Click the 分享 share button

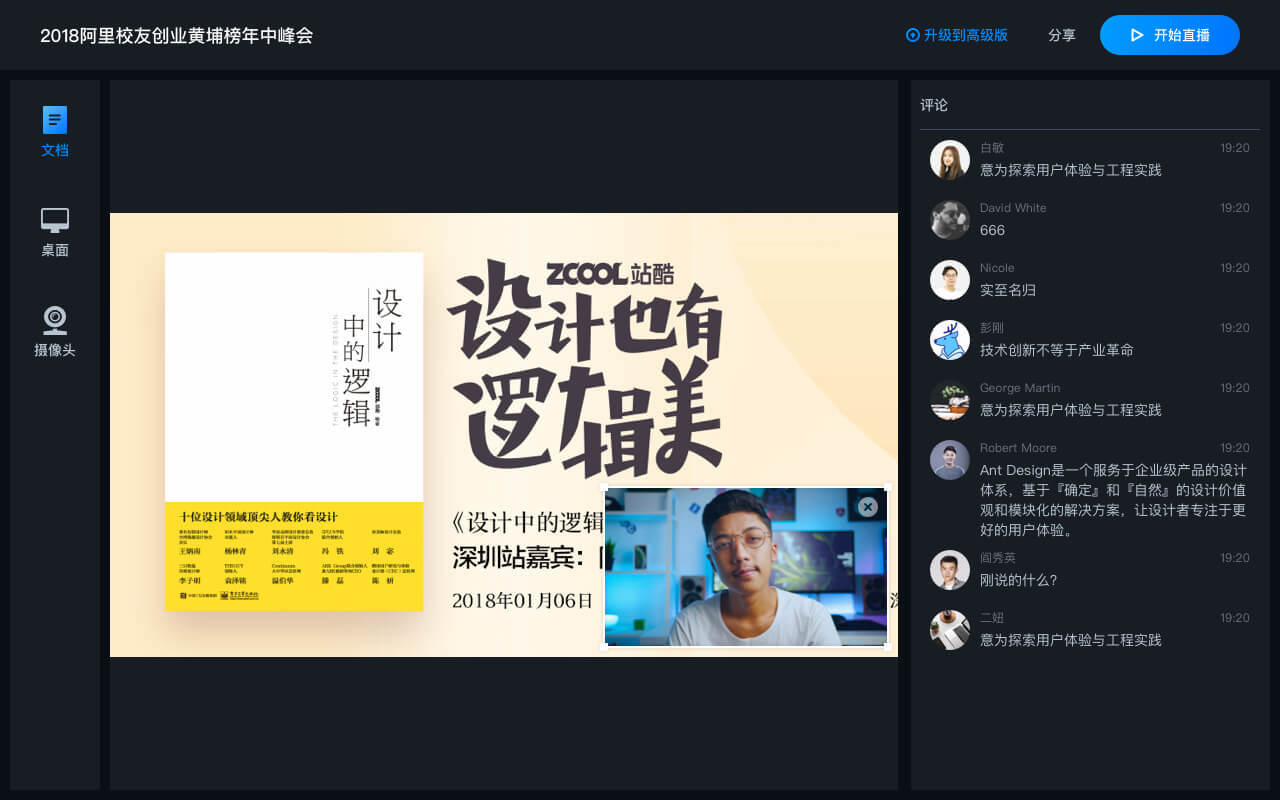1061,35
